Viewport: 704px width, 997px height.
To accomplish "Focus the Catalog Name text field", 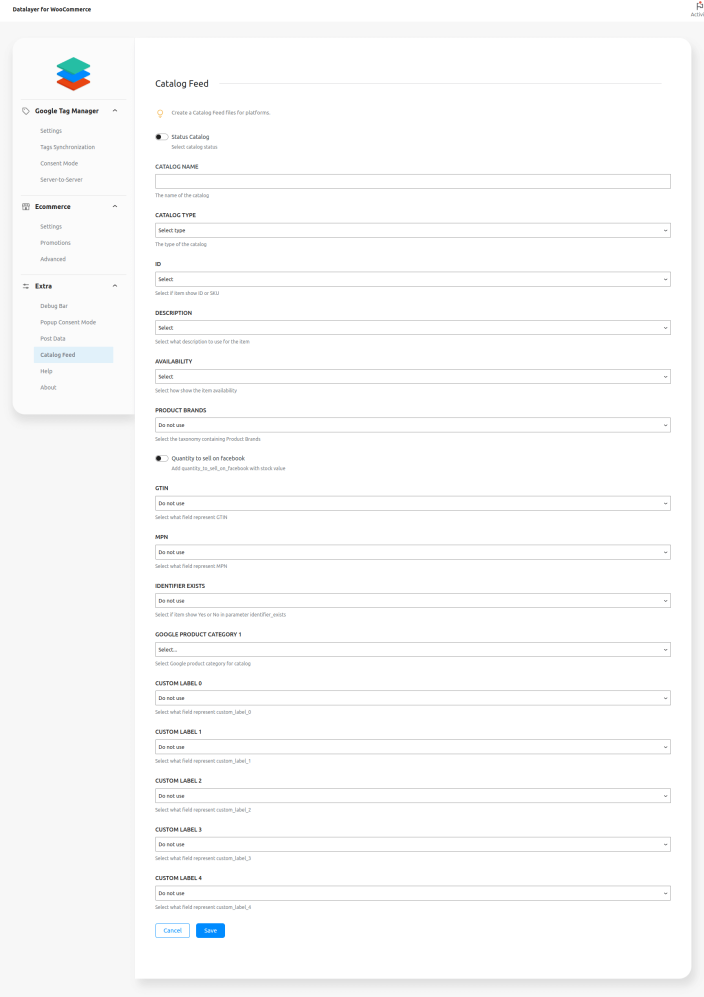I will pyautogui.click(x=412, y=182).
